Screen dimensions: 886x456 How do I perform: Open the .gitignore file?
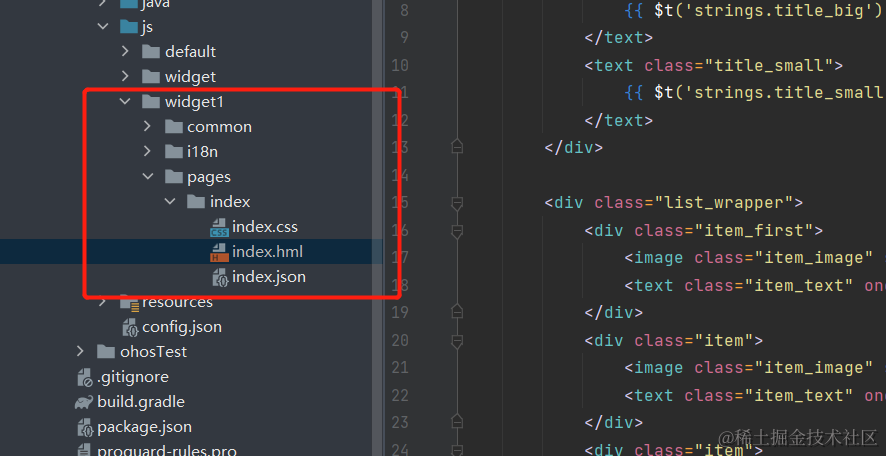pos(133,377)
